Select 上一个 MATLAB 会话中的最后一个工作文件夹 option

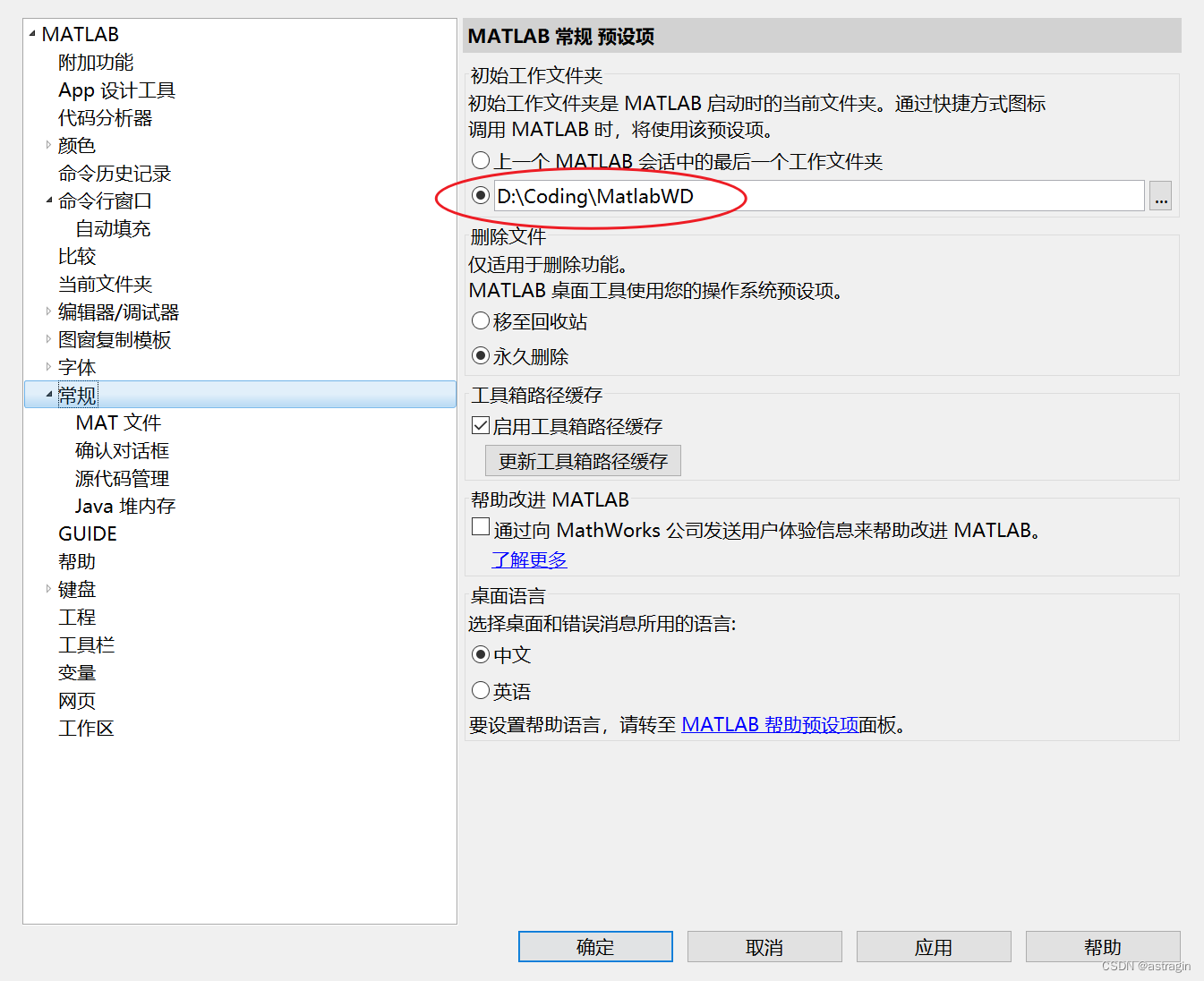click(481, 160)
